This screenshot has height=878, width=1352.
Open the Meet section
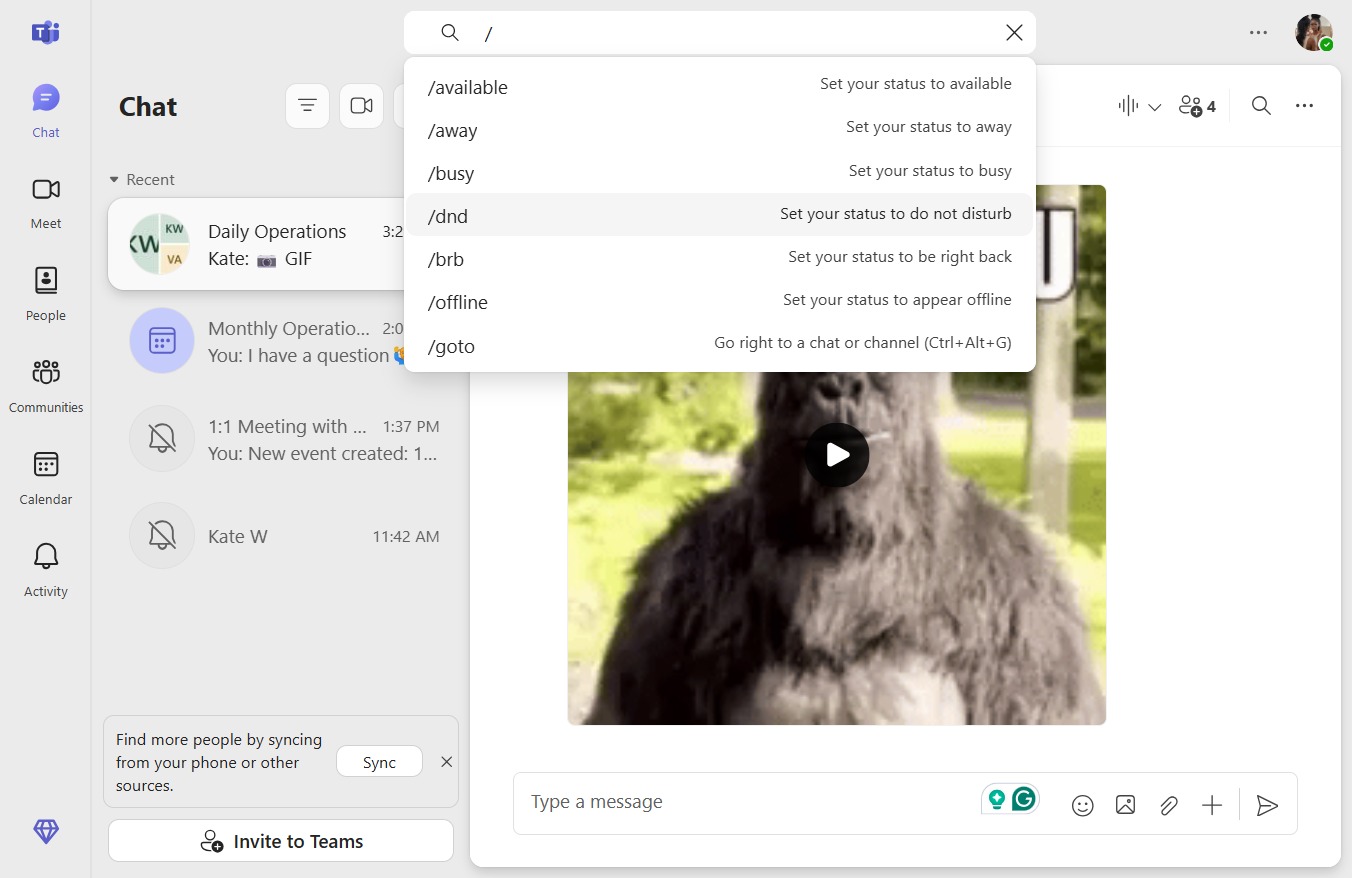46,202
